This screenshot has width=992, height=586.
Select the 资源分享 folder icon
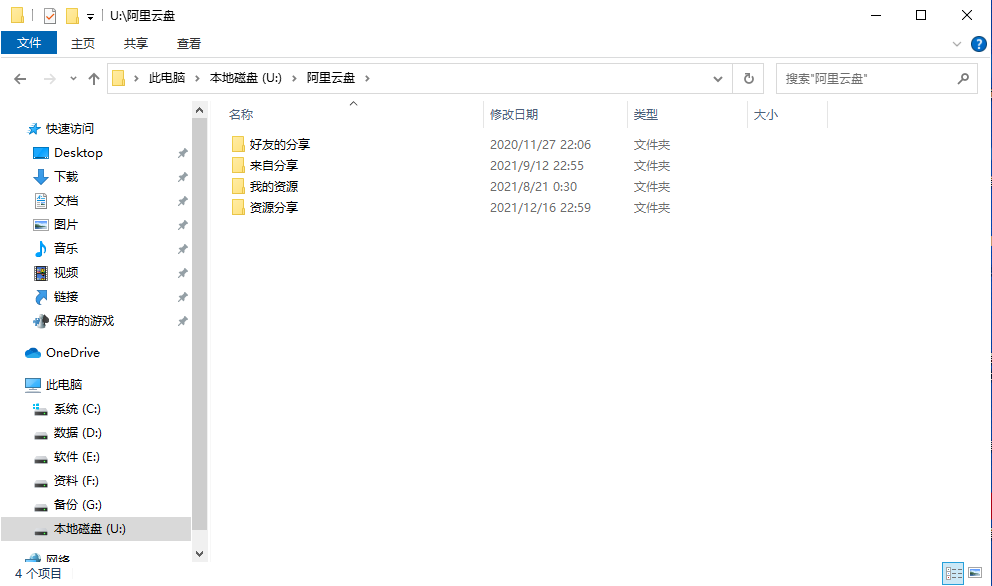[238, 208]
